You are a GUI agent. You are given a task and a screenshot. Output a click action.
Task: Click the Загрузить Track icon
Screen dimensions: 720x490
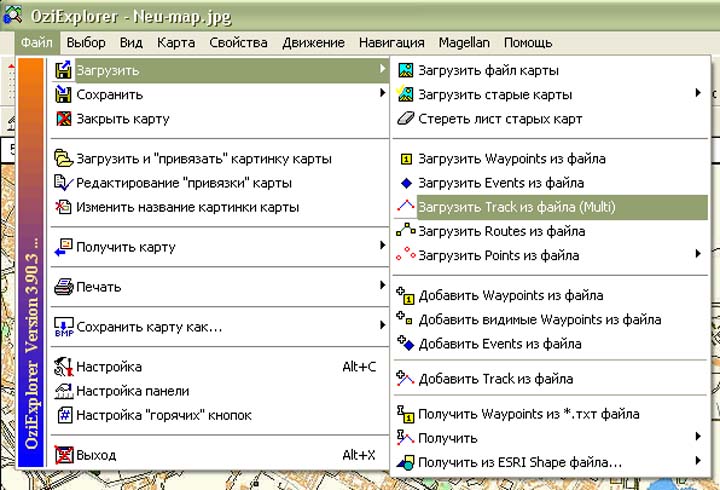[405, 206]
